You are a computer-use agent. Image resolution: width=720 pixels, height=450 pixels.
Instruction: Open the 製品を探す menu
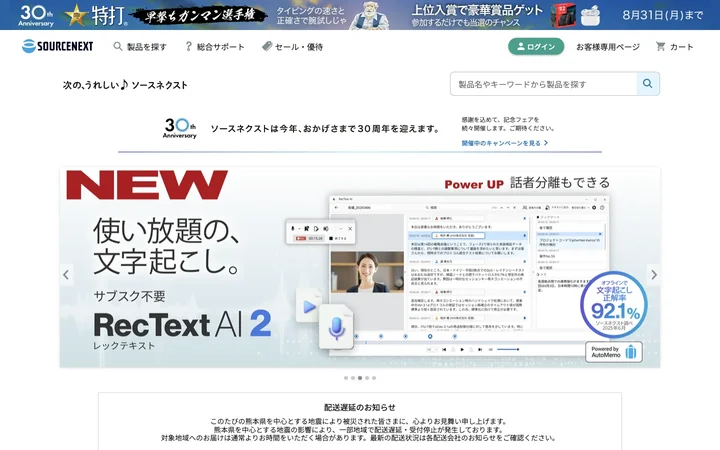click(140, 47)
